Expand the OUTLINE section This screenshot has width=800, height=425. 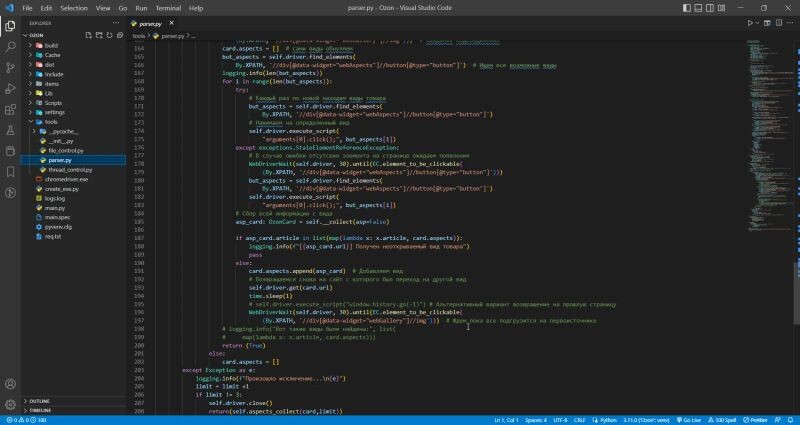(40, 400)
